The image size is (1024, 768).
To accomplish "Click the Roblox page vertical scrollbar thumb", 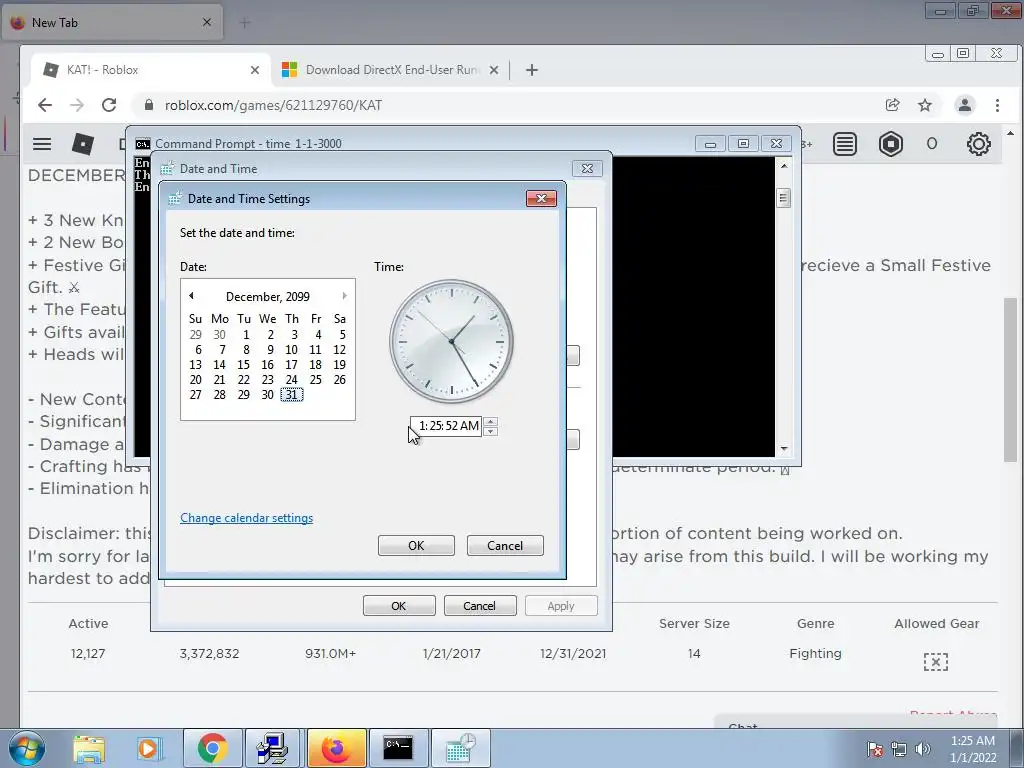I will 1010,379.
